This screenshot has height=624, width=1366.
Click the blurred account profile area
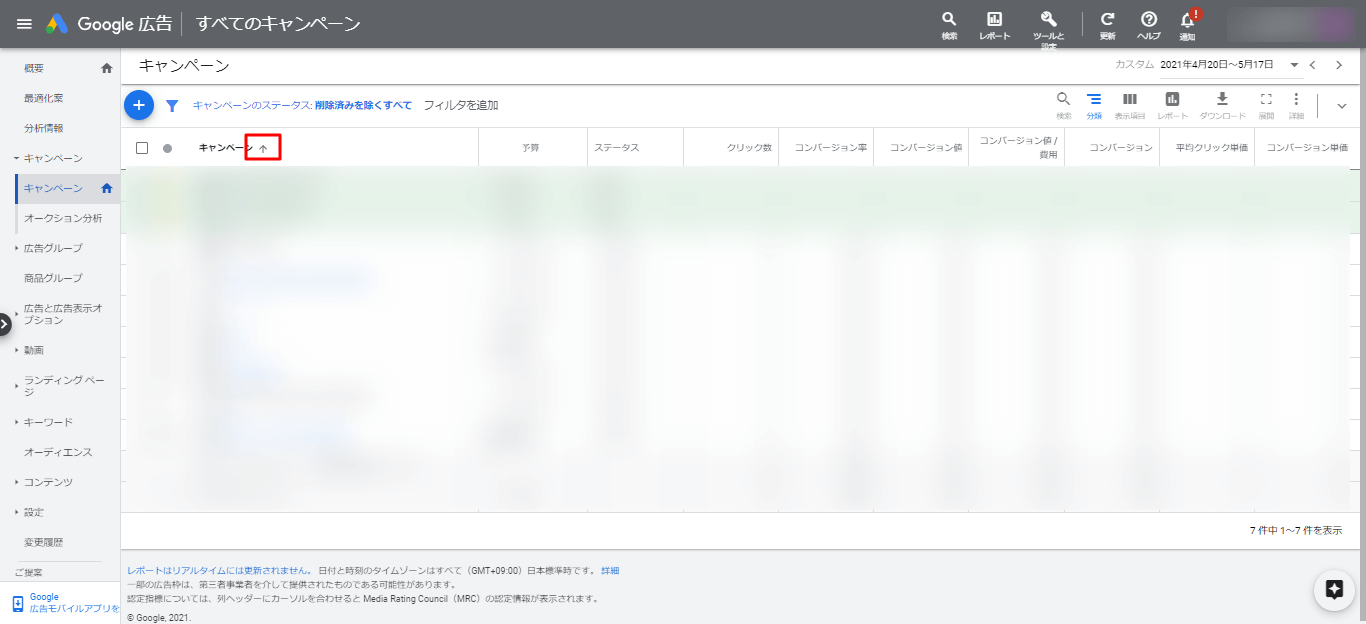coord(1290,24)
